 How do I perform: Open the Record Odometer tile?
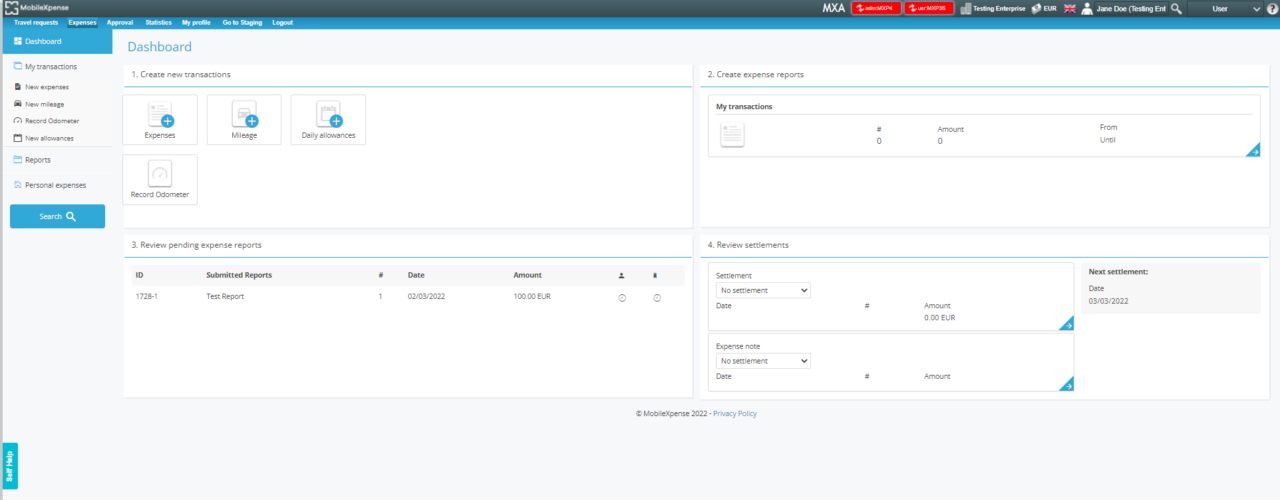pos(160,179)
